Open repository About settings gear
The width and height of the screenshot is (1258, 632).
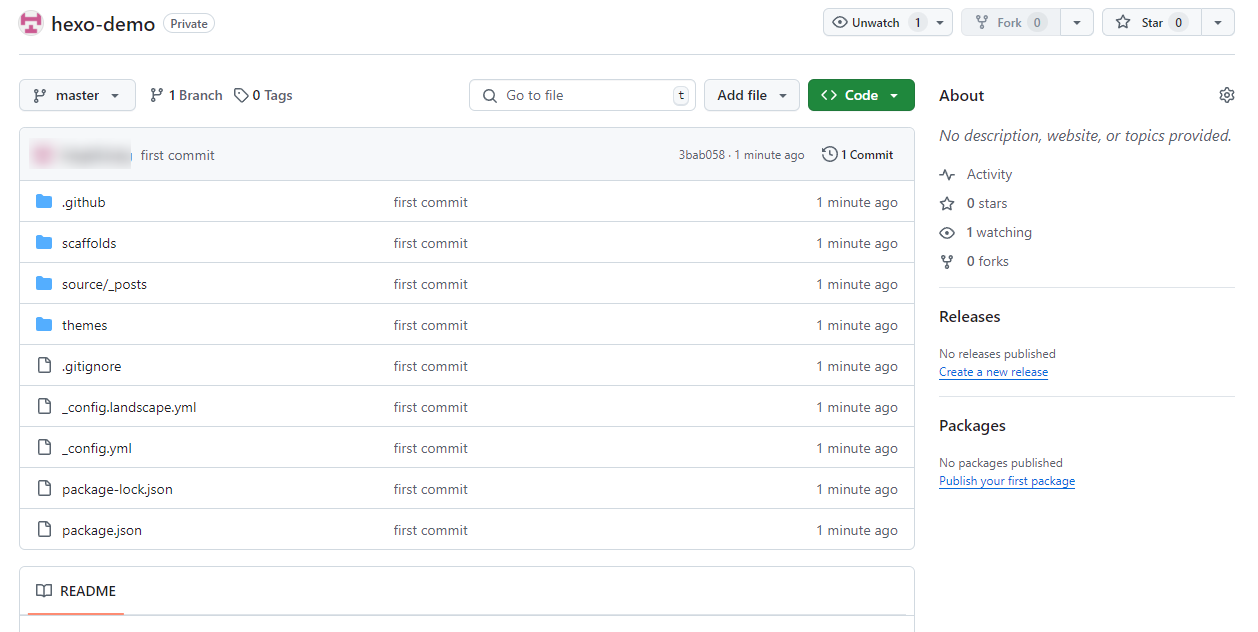pyautogui.click(x=1227, y=95)
